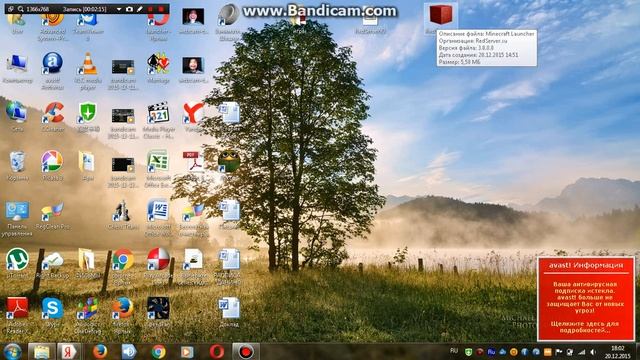Open Chrome from the taskbar
The height and width of the screenshot is (360, 640).
pyautogui.click(x=159, y=351)
